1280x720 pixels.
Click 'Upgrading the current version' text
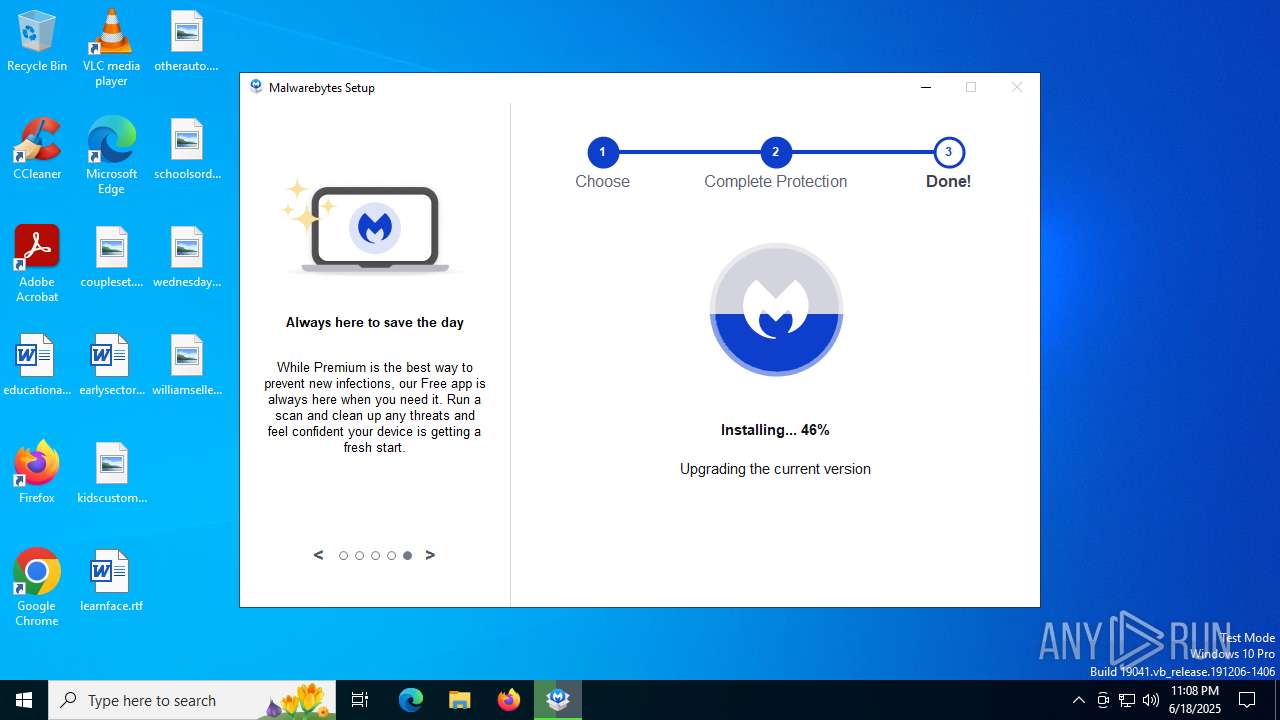click(x=775, y=469)
